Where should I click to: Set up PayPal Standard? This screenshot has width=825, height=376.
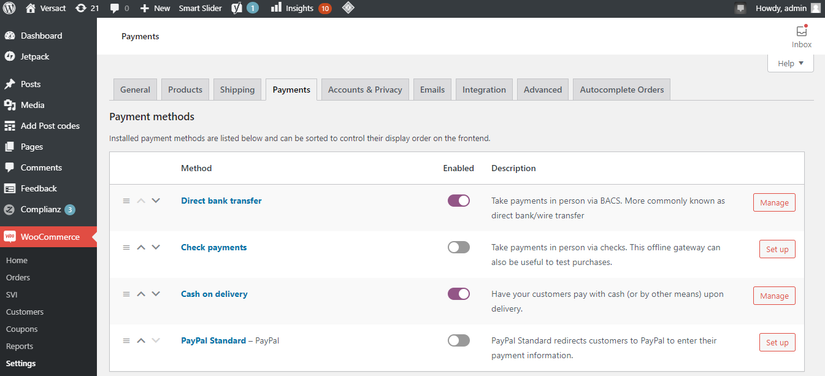pos(777,342)
